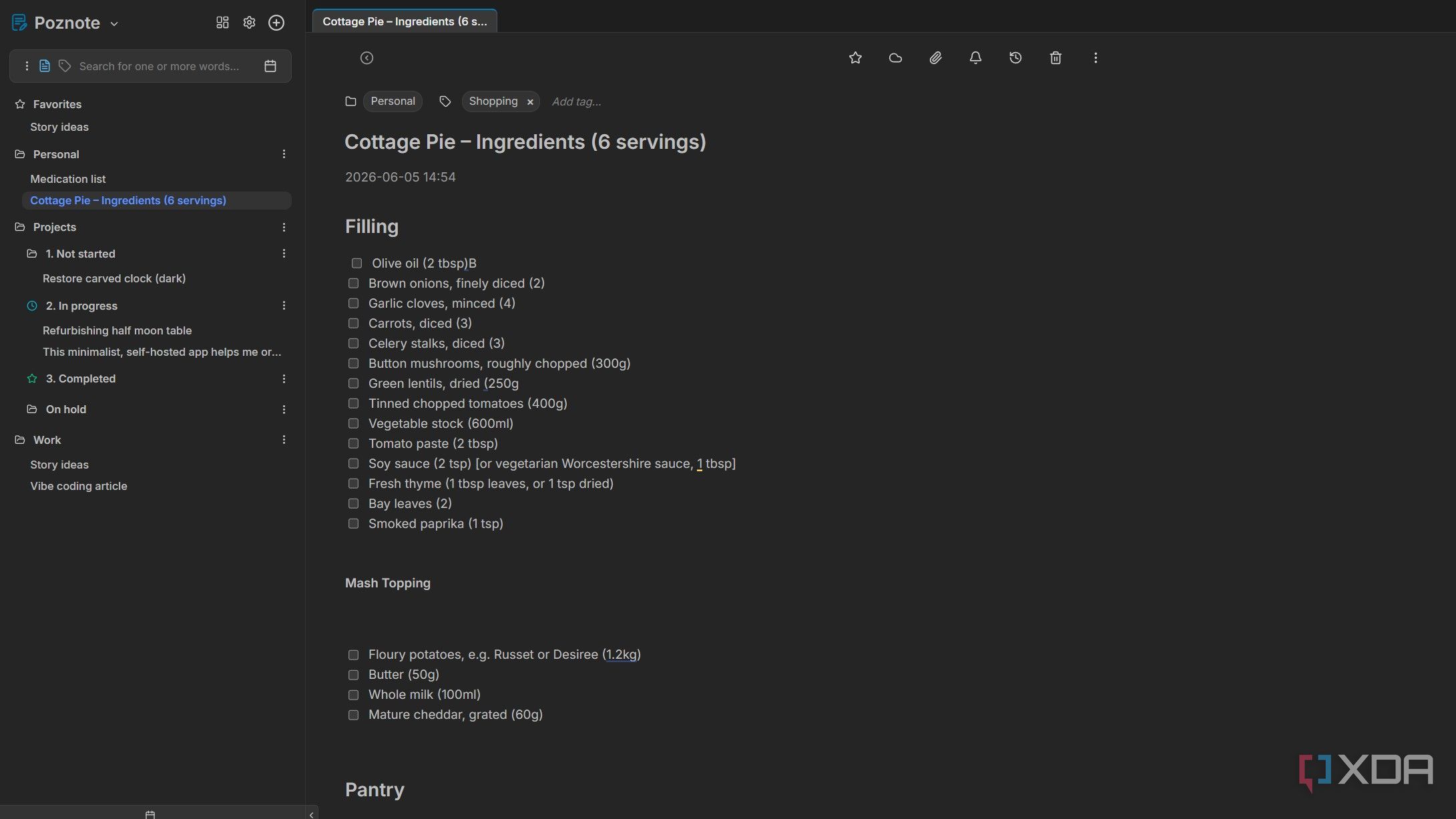Open the Medication list note
This screenshot has width=1456, height=819.
[67, 179]
